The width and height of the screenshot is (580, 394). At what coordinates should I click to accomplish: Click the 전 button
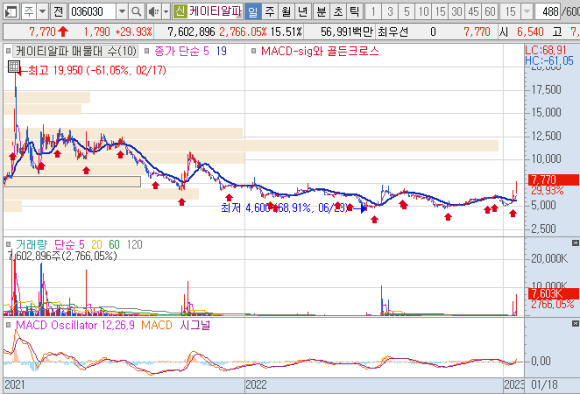click(58, 12)
